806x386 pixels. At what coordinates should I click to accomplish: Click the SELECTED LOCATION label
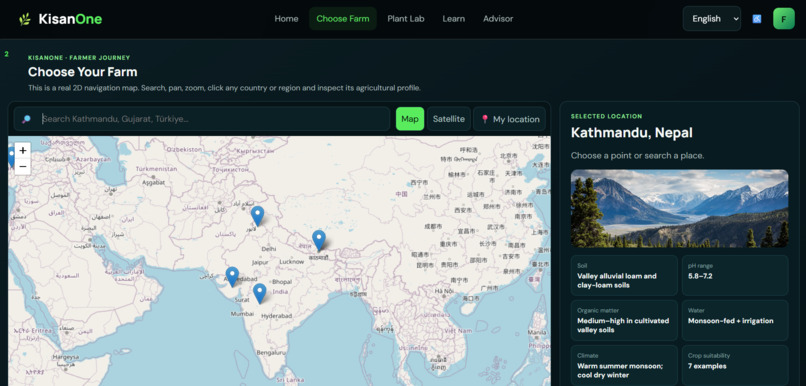(x=606, y=117)
